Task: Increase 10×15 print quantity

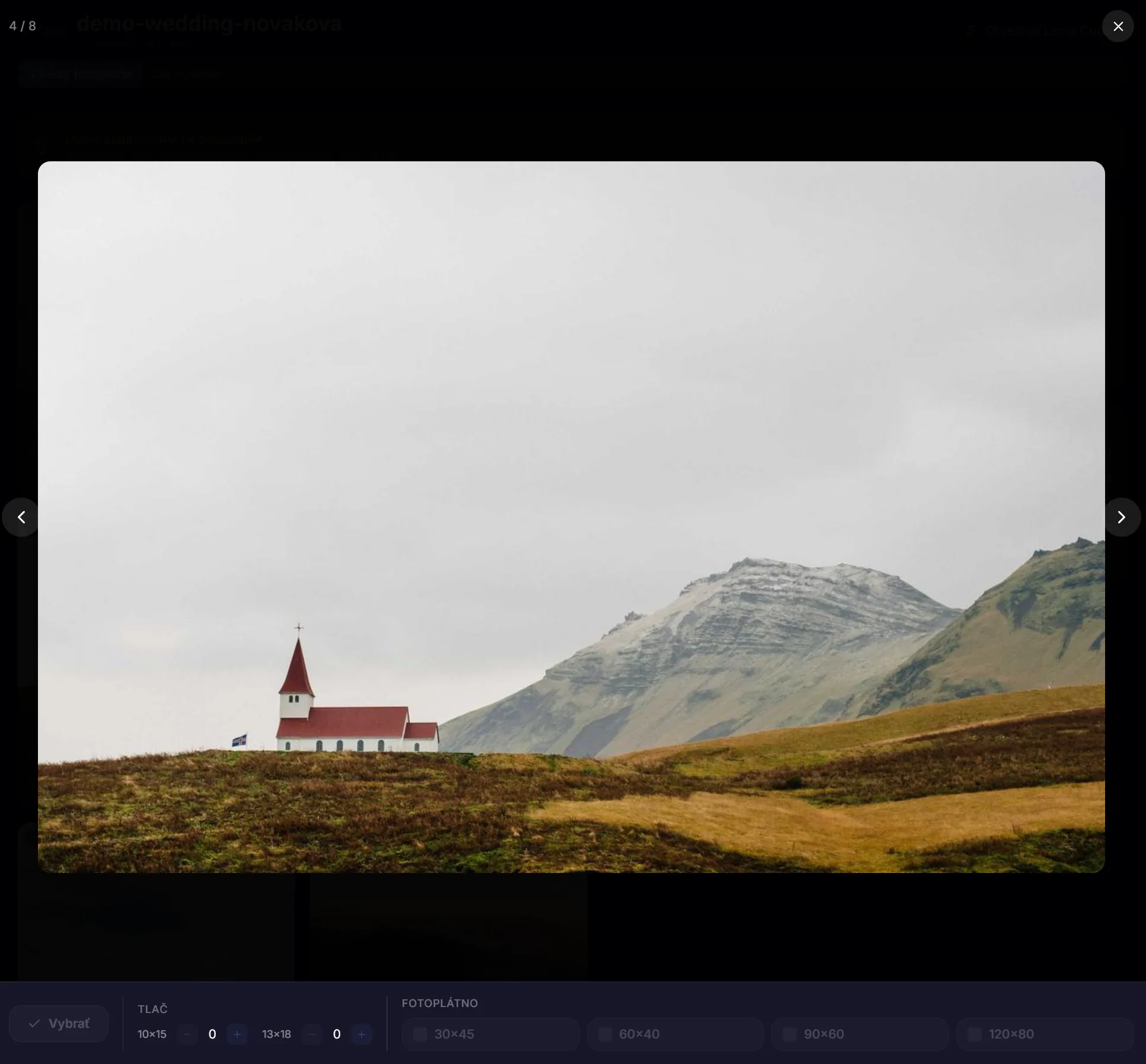Action: coord(237,1034)
